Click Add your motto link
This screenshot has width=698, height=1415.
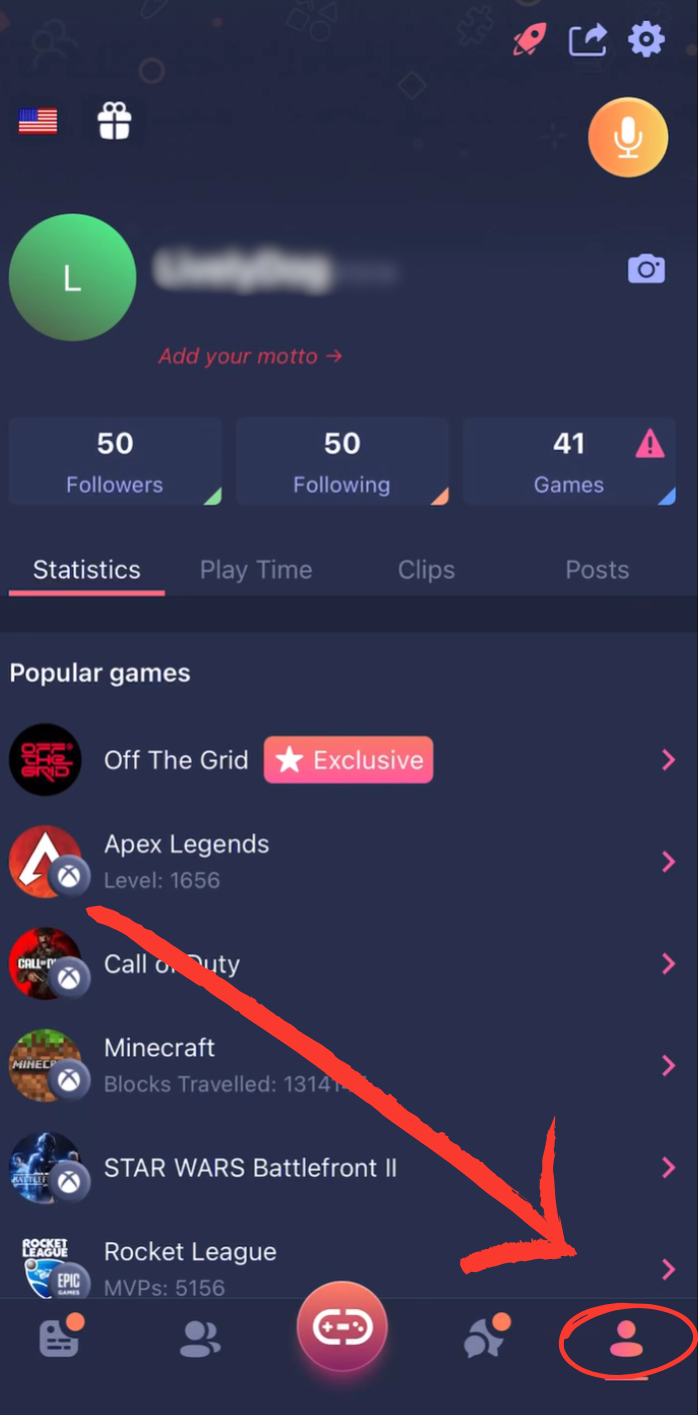pos(250,356)
